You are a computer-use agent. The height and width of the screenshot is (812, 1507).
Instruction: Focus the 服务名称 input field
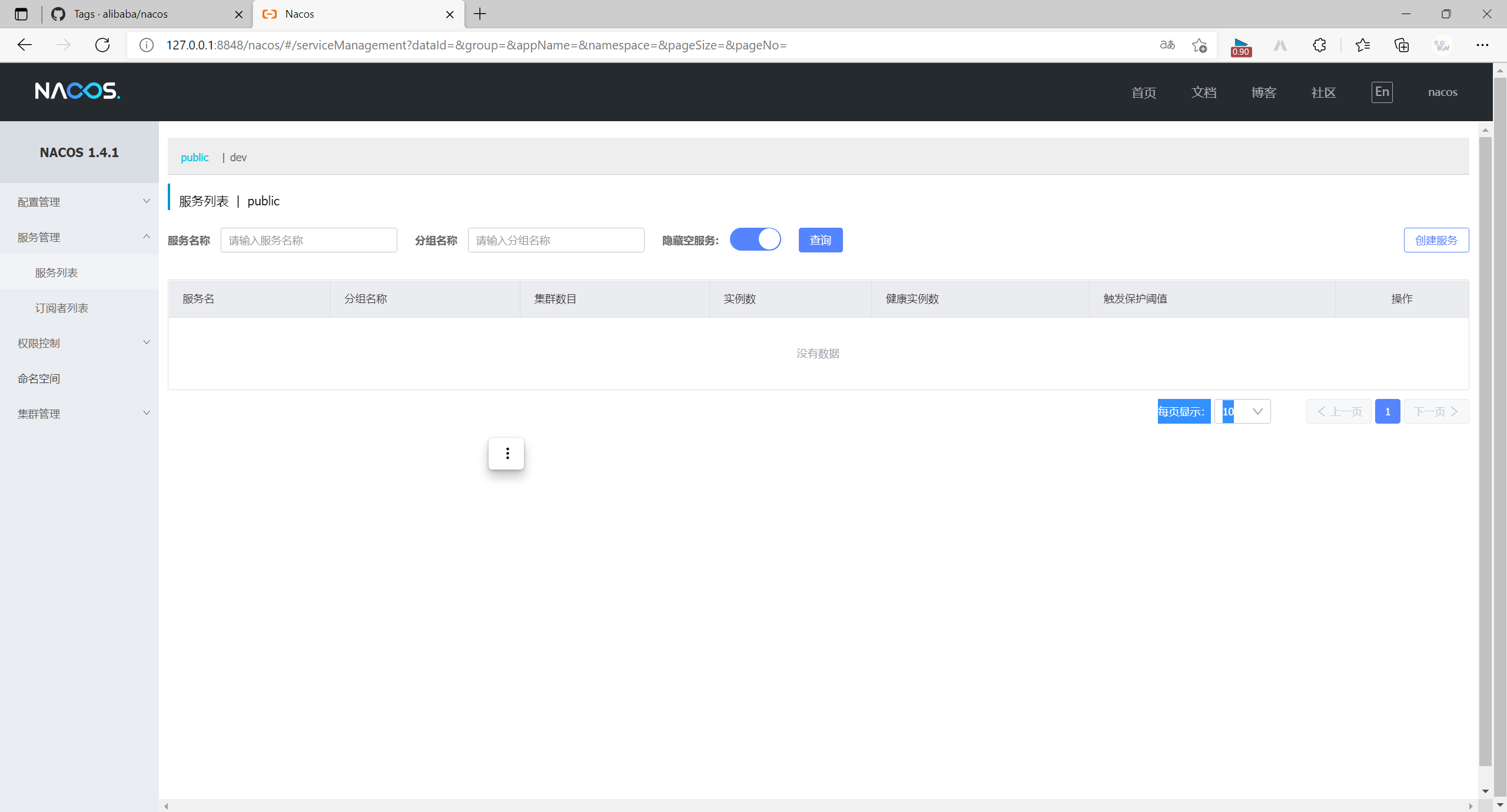(x=308, y=240)
